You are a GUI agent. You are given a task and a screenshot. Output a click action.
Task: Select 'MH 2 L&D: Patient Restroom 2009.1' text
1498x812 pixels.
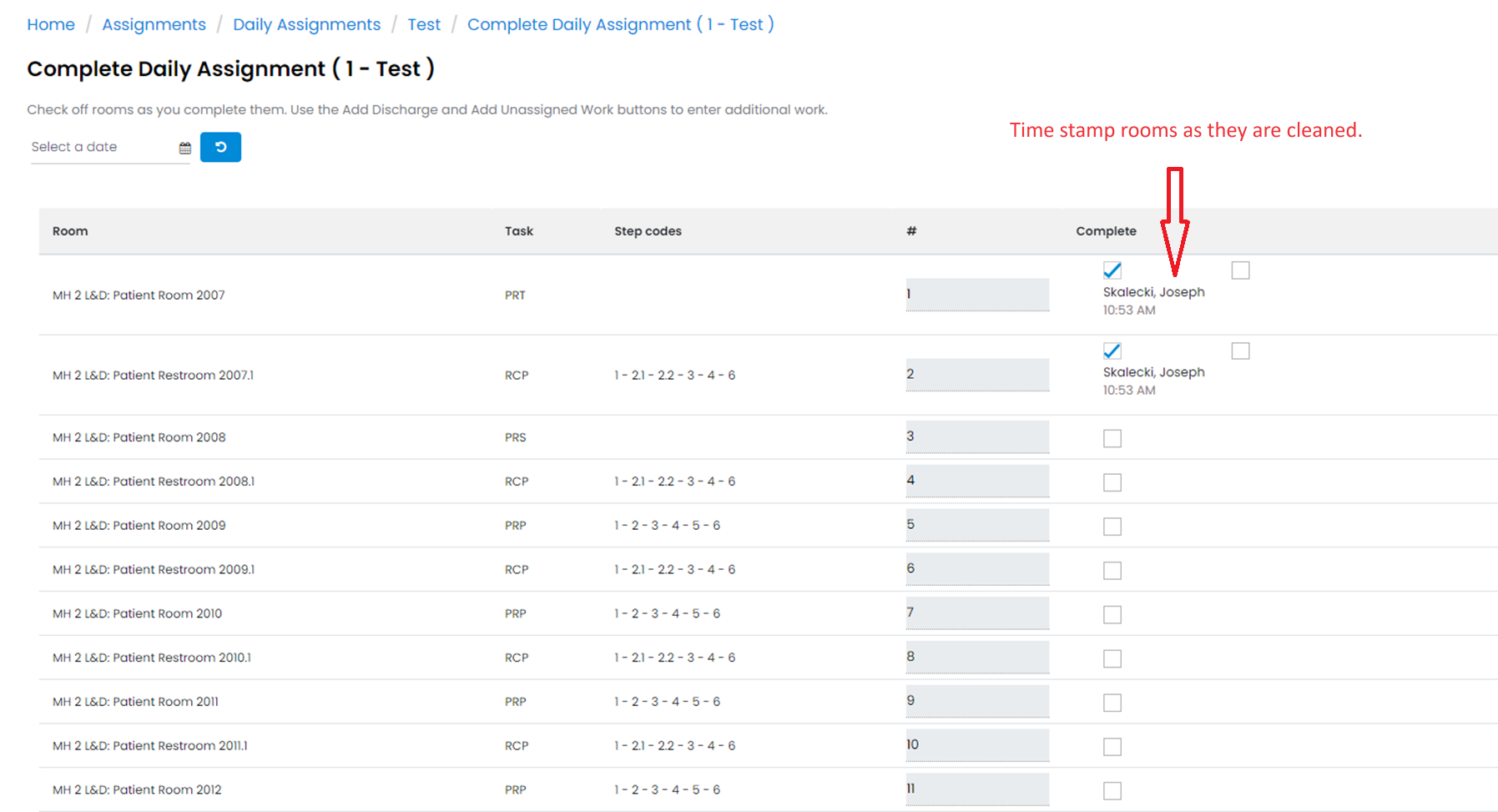tap(154, 570)
